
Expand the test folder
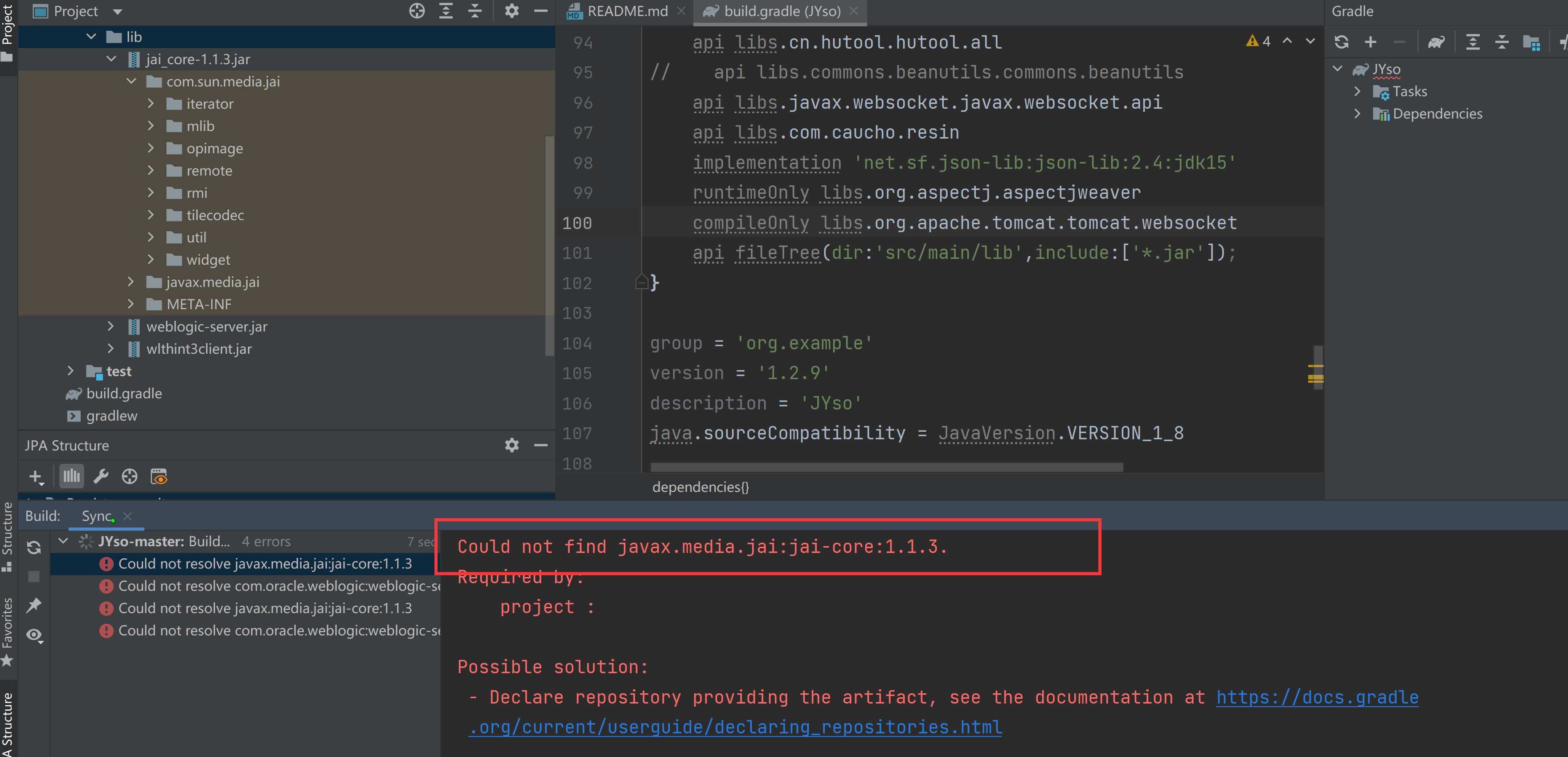[x=70, y=371]
